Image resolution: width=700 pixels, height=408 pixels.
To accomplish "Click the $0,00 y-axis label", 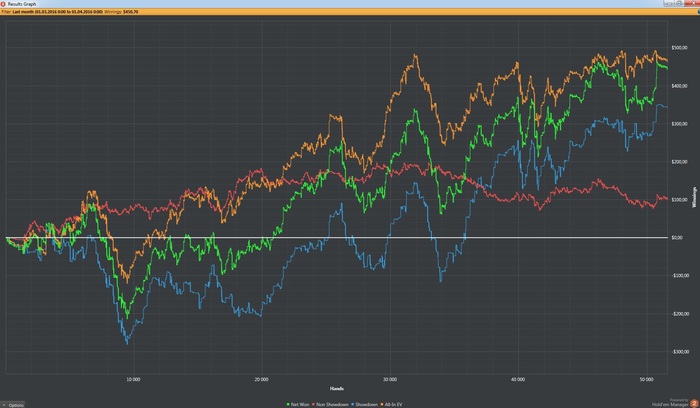I will point(677,237).
